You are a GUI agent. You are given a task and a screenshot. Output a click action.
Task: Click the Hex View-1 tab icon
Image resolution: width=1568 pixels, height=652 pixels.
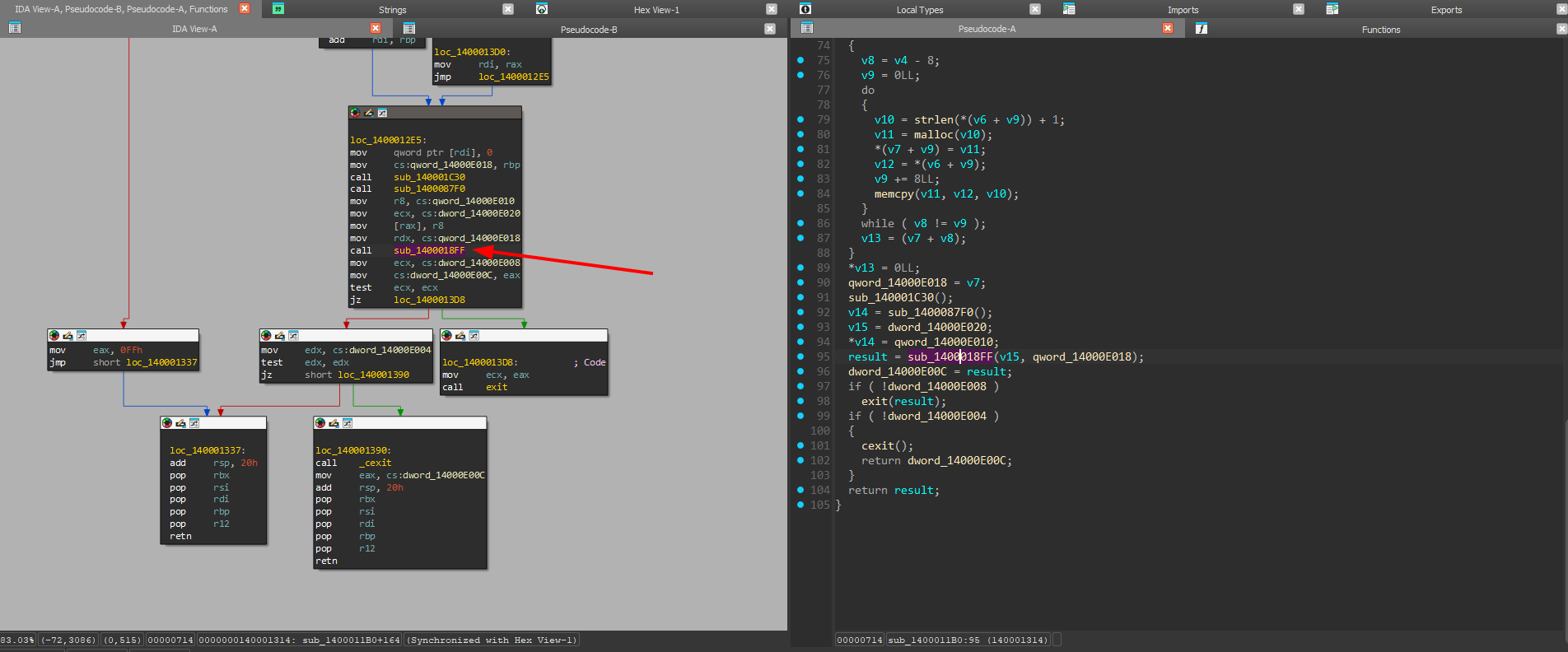(541, 9)
